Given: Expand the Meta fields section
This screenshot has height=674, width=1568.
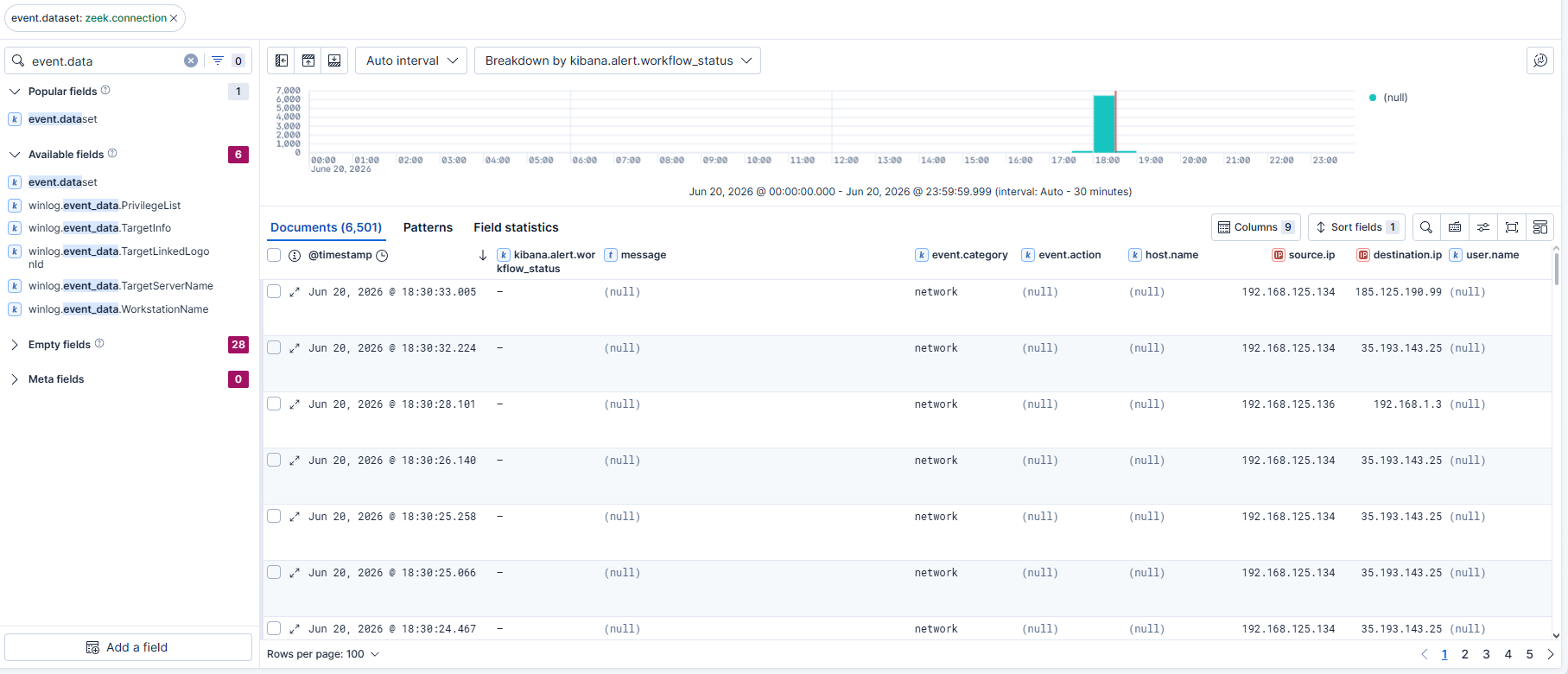Looking at the screenshot, I should pos(15,378).
